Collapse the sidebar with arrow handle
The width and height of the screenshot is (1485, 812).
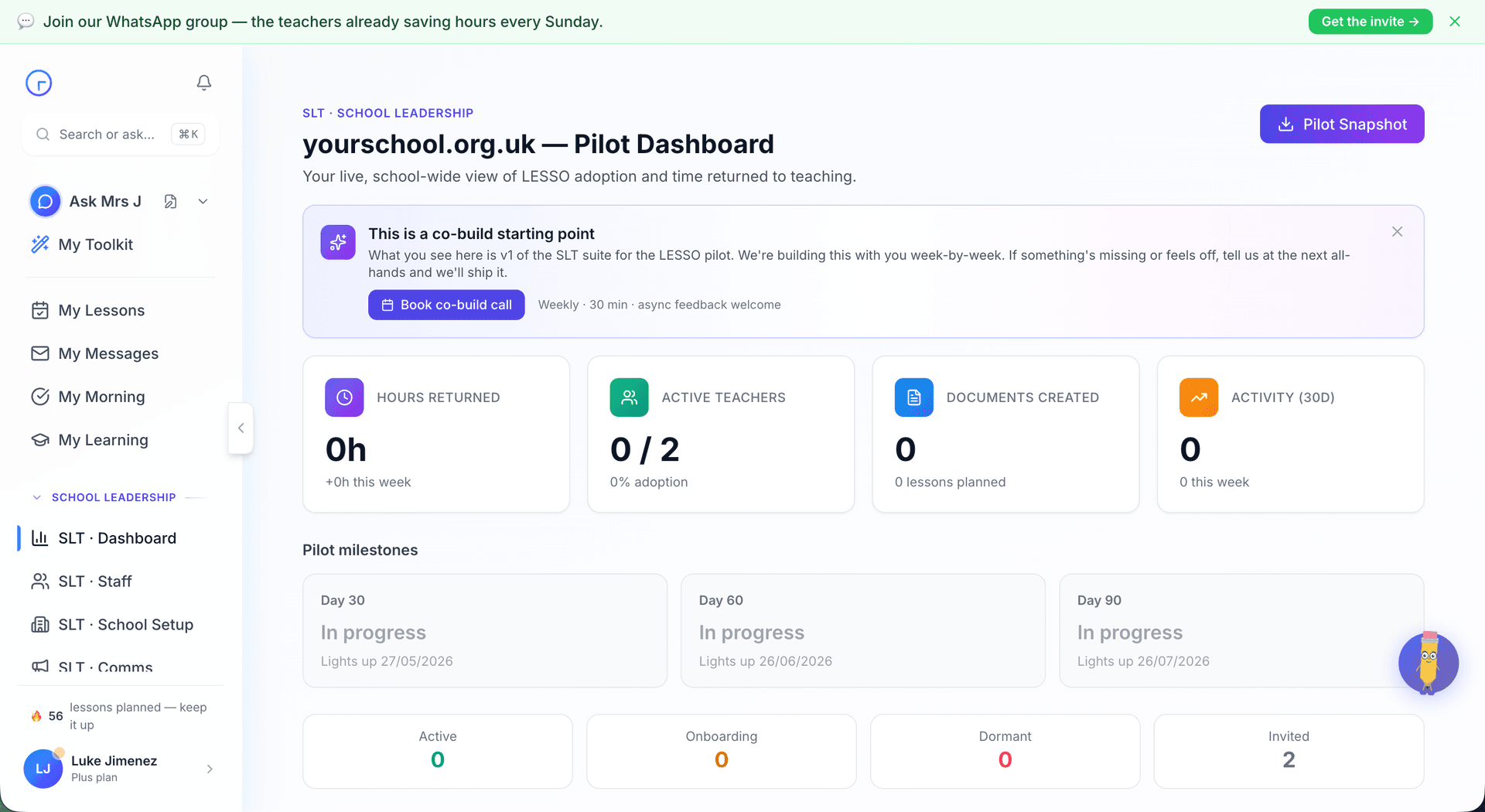tap(241, 428)
